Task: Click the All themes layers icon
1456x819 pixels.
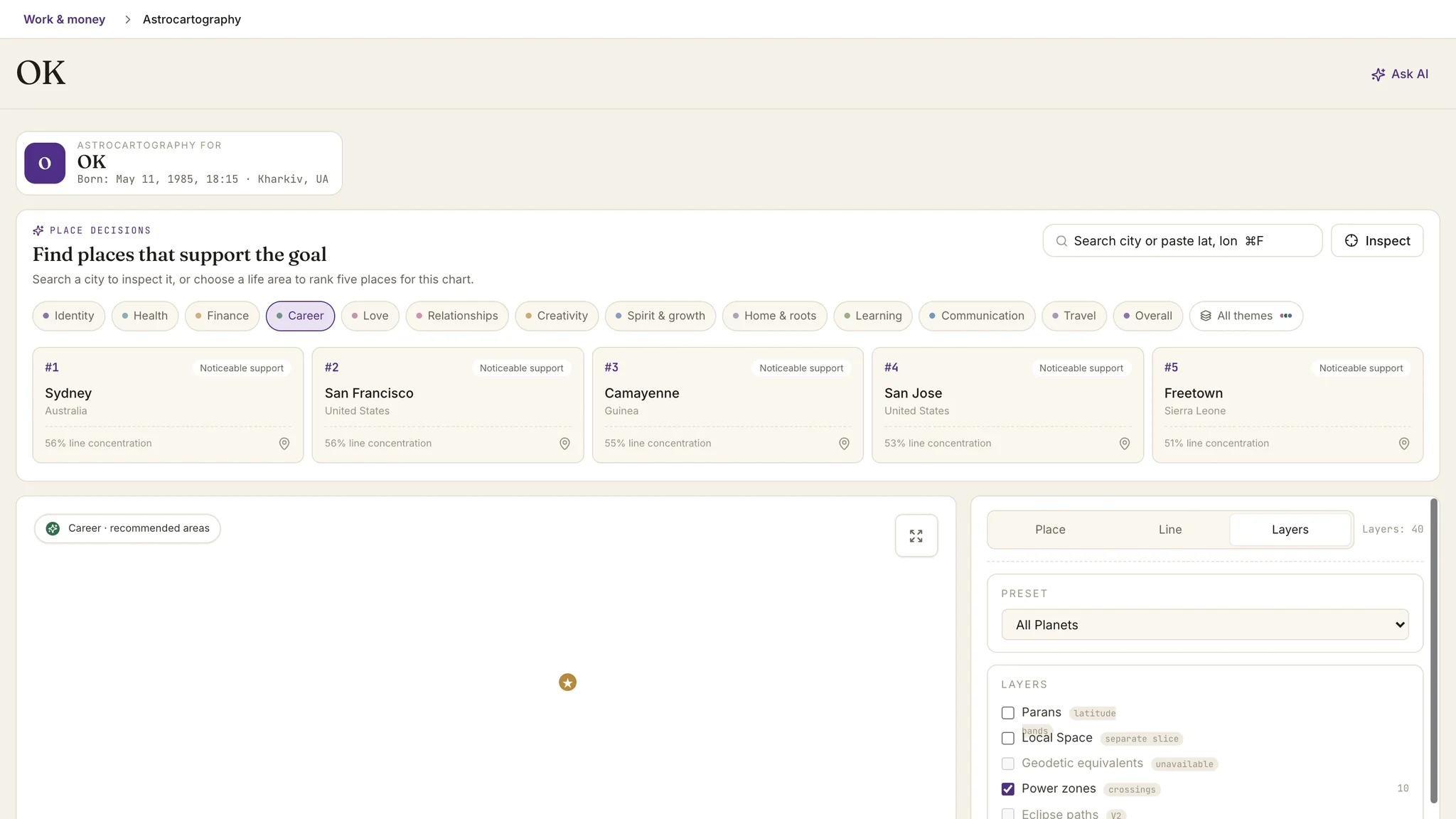Action: pyautogui.click(x=1206, y=316)
